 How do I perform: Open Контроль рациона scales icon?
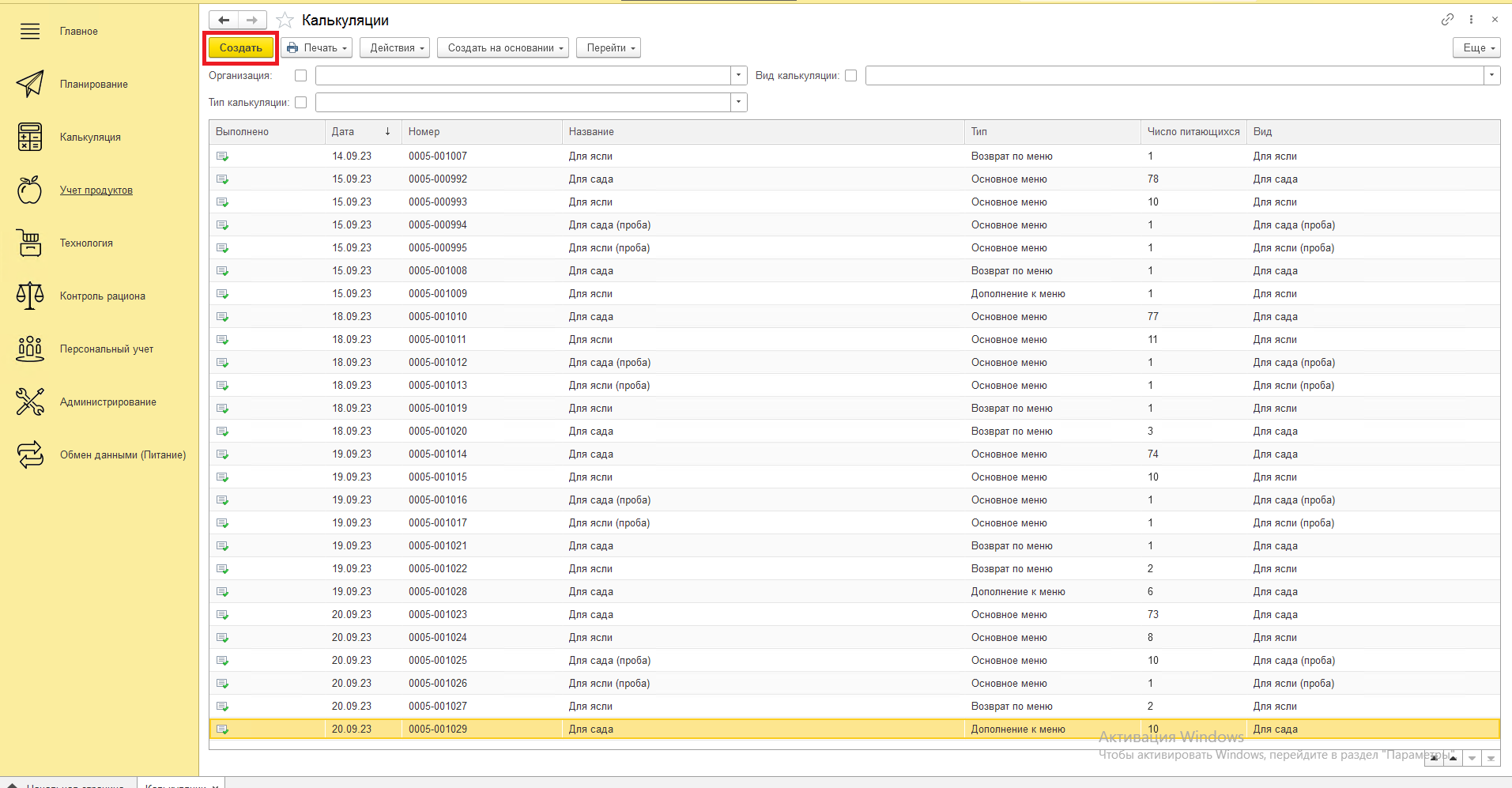click(30, 296)
